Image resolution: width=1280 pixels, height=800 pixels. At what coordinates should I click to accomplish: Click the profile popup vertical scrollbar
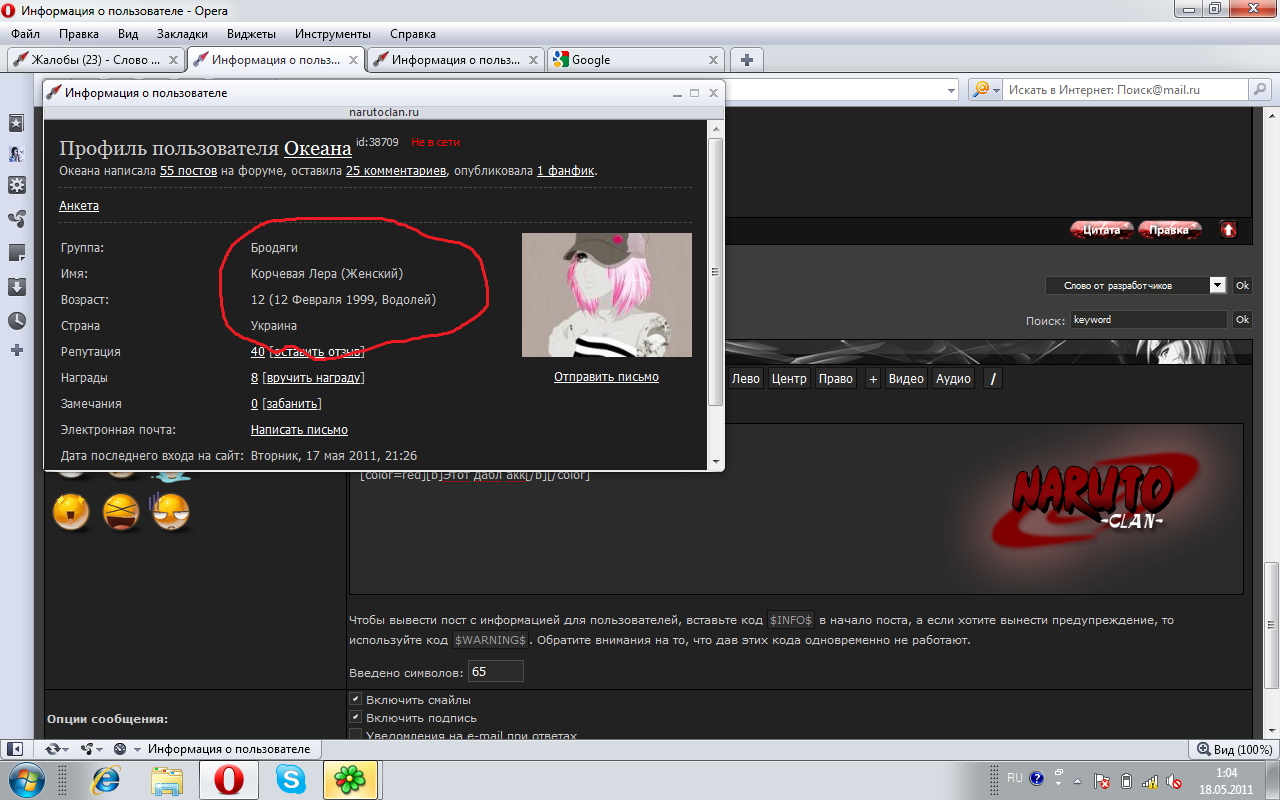point(714,270)
